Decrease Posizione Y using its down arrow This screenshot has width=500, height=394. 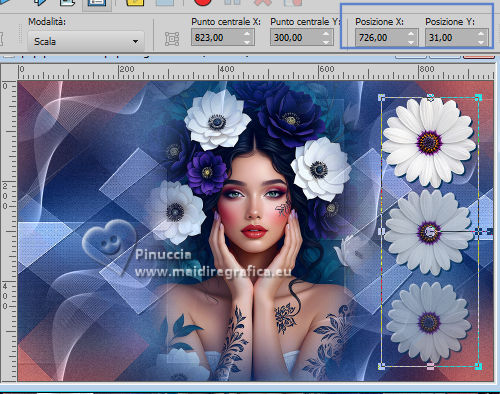pyautogui.click(x=481, y=42)
